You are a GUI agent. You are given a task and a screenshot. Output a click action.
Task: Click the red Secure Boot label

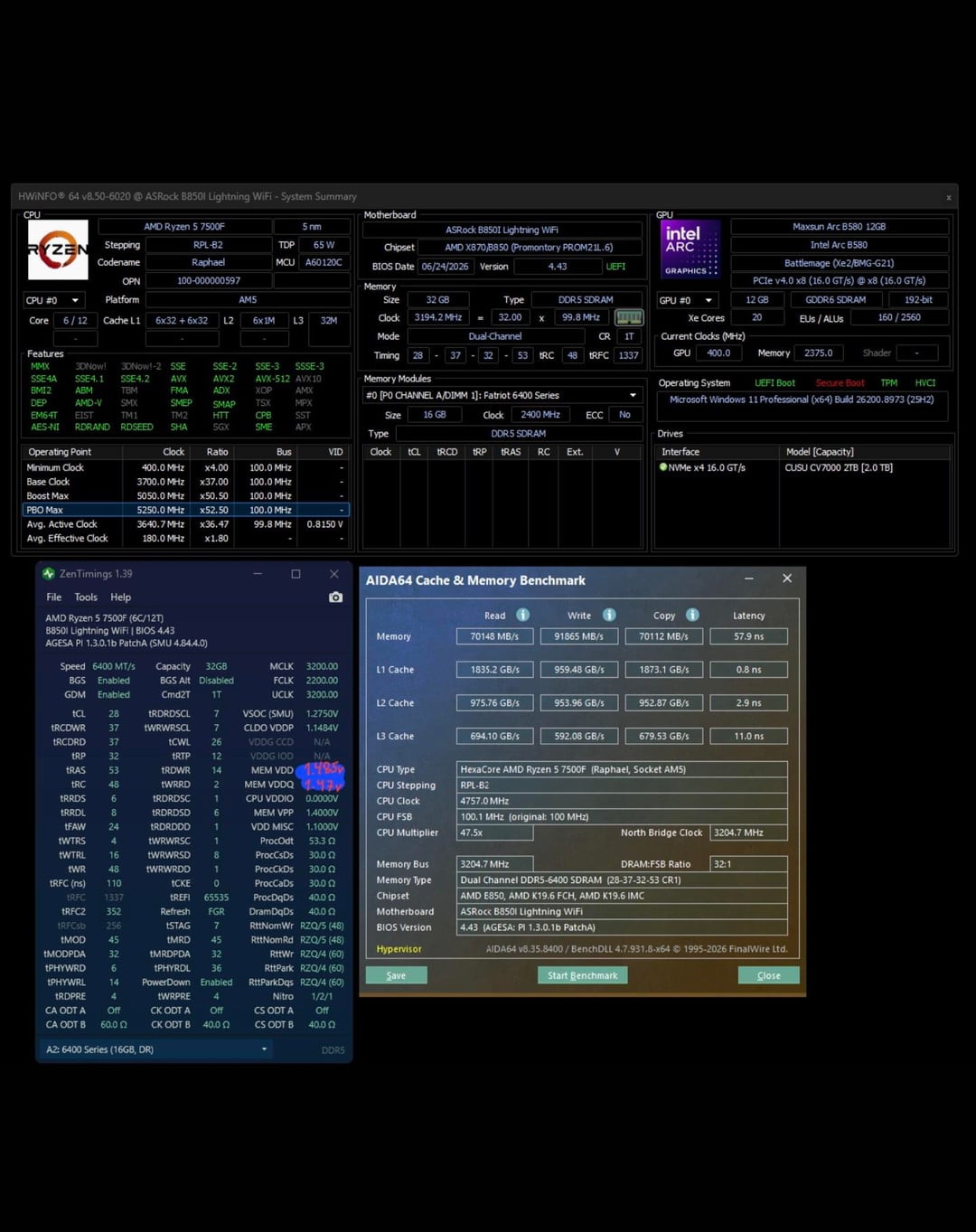[840, 383]
